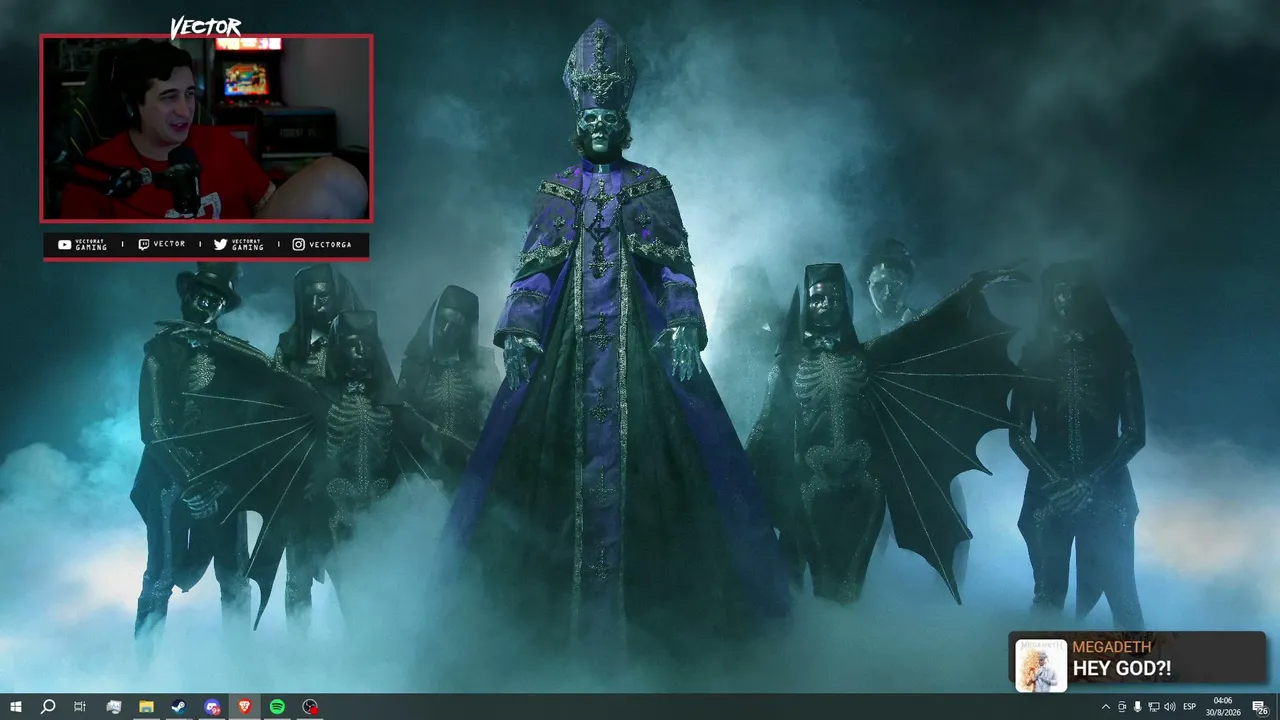Click the "HEY GOD?!" song title

1122,669
